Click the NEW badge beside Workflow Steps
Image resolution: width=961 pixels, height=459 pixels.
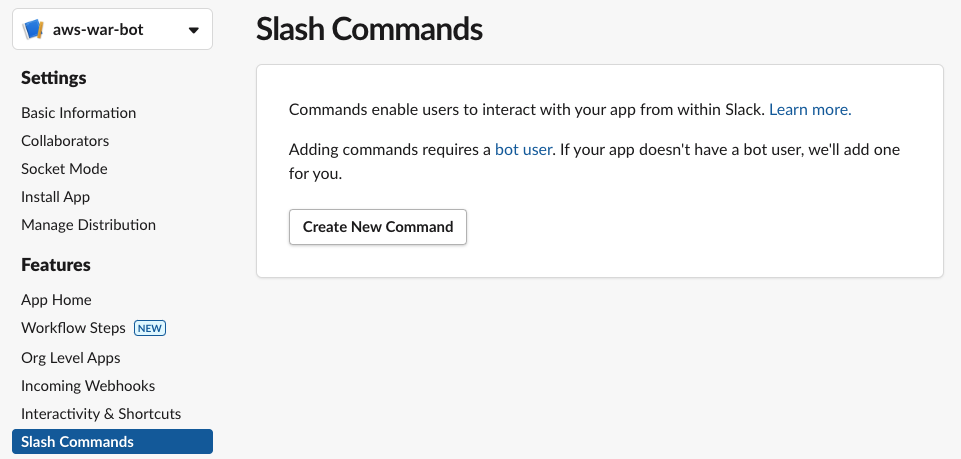(150, 328)
